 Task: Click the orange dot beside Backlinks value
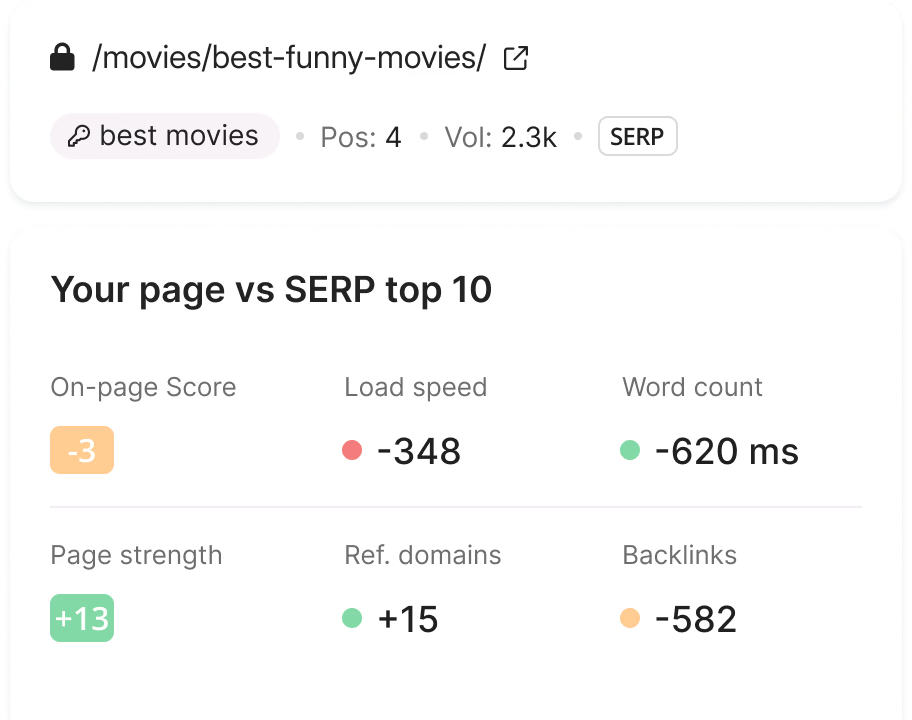[x=631, y=619]
